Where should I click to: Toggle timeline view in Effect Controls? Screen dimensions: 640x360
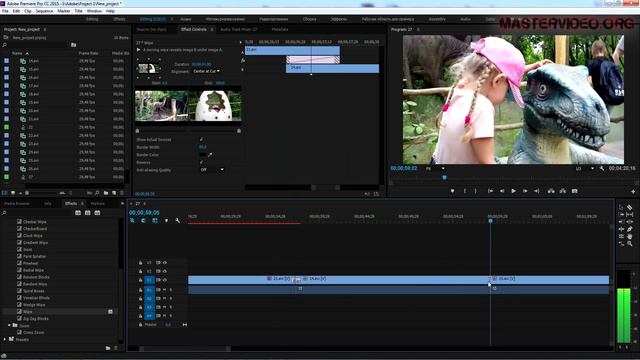pyautogui.click(x=240, y=42)
